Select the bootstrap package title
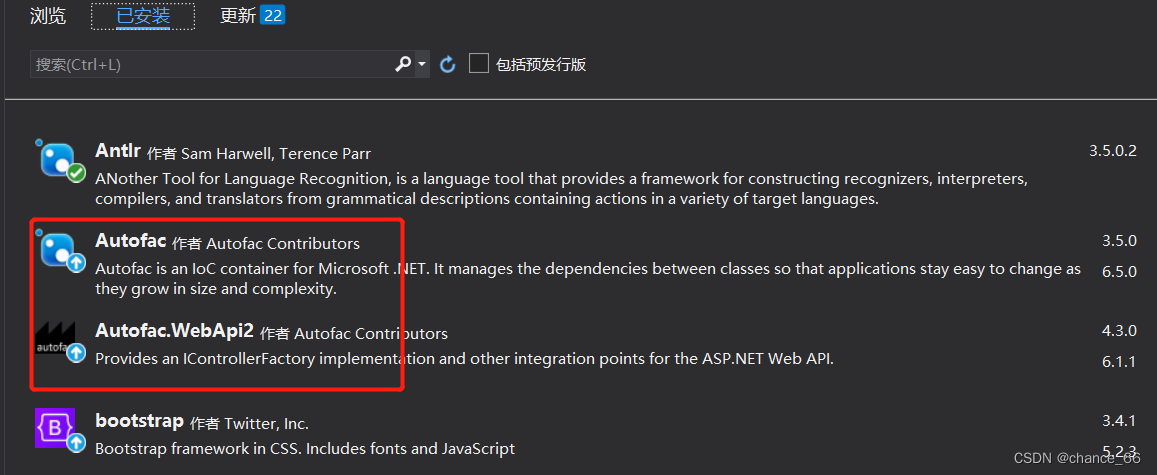The height and width of the screenshot is (475, 1157). click(139, 421)
